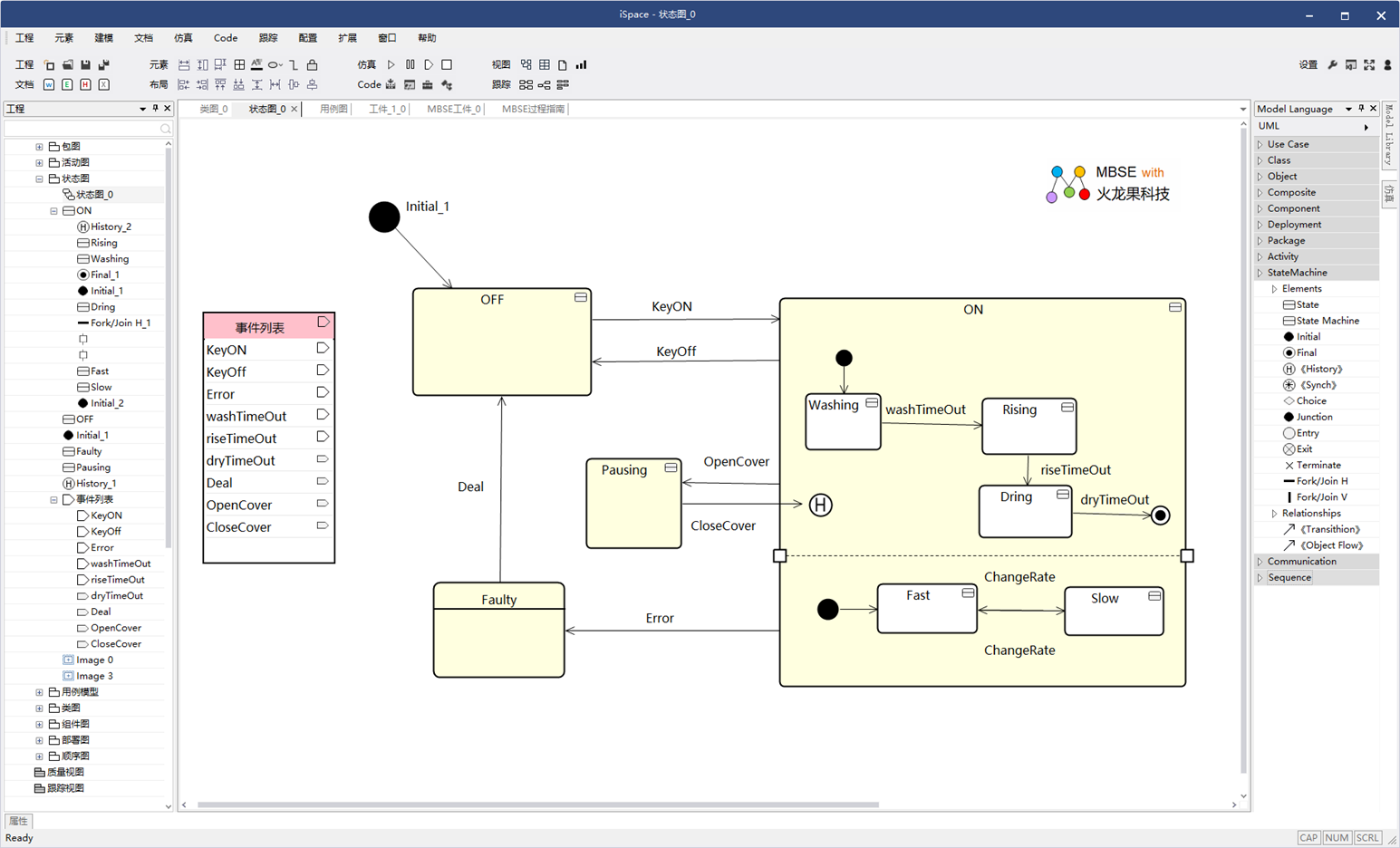Open the 仿真 menu

point(183,38)
